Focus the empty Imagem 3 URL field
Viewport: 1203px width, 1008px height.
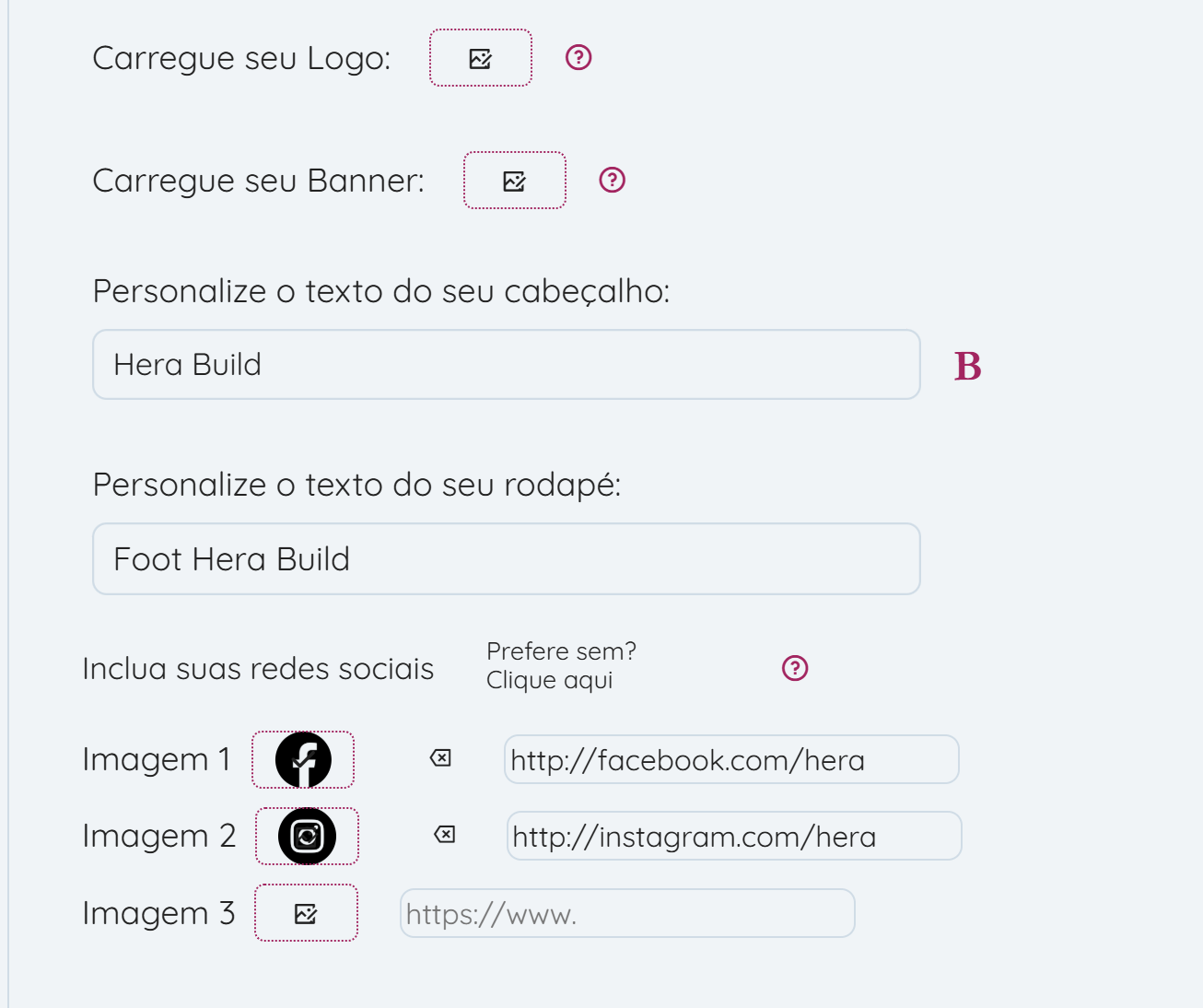tap(627, 914)
